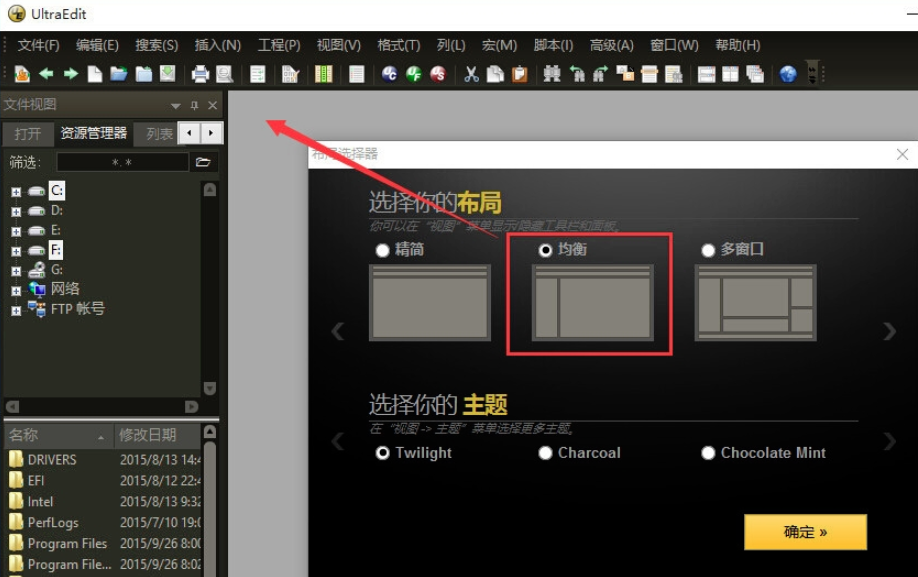This screenshot has height=577, width=918.
Task: Select the 精简 layout radio button
Action: [382, 250]
